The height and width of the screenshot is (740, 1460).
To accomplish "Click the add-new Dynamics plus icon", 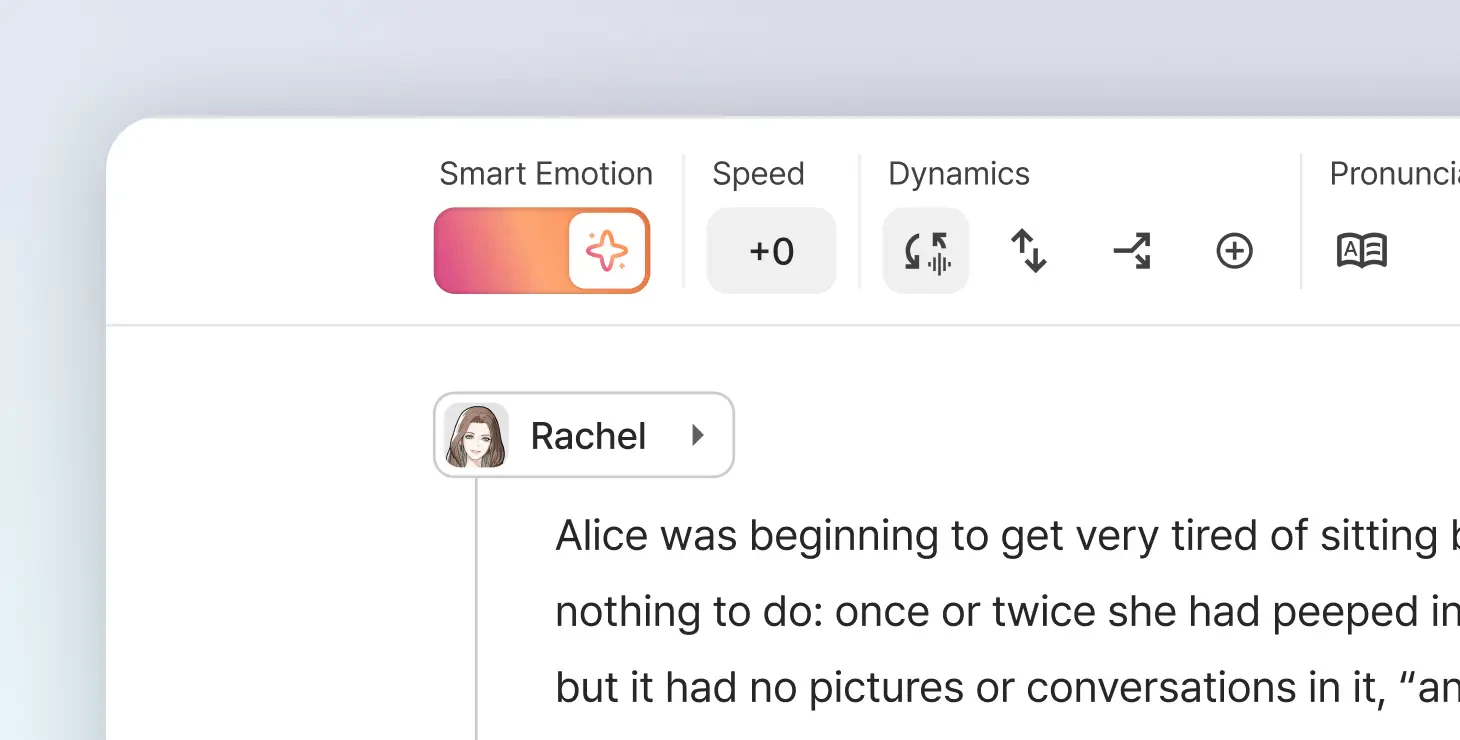I will click(1234, 250).
